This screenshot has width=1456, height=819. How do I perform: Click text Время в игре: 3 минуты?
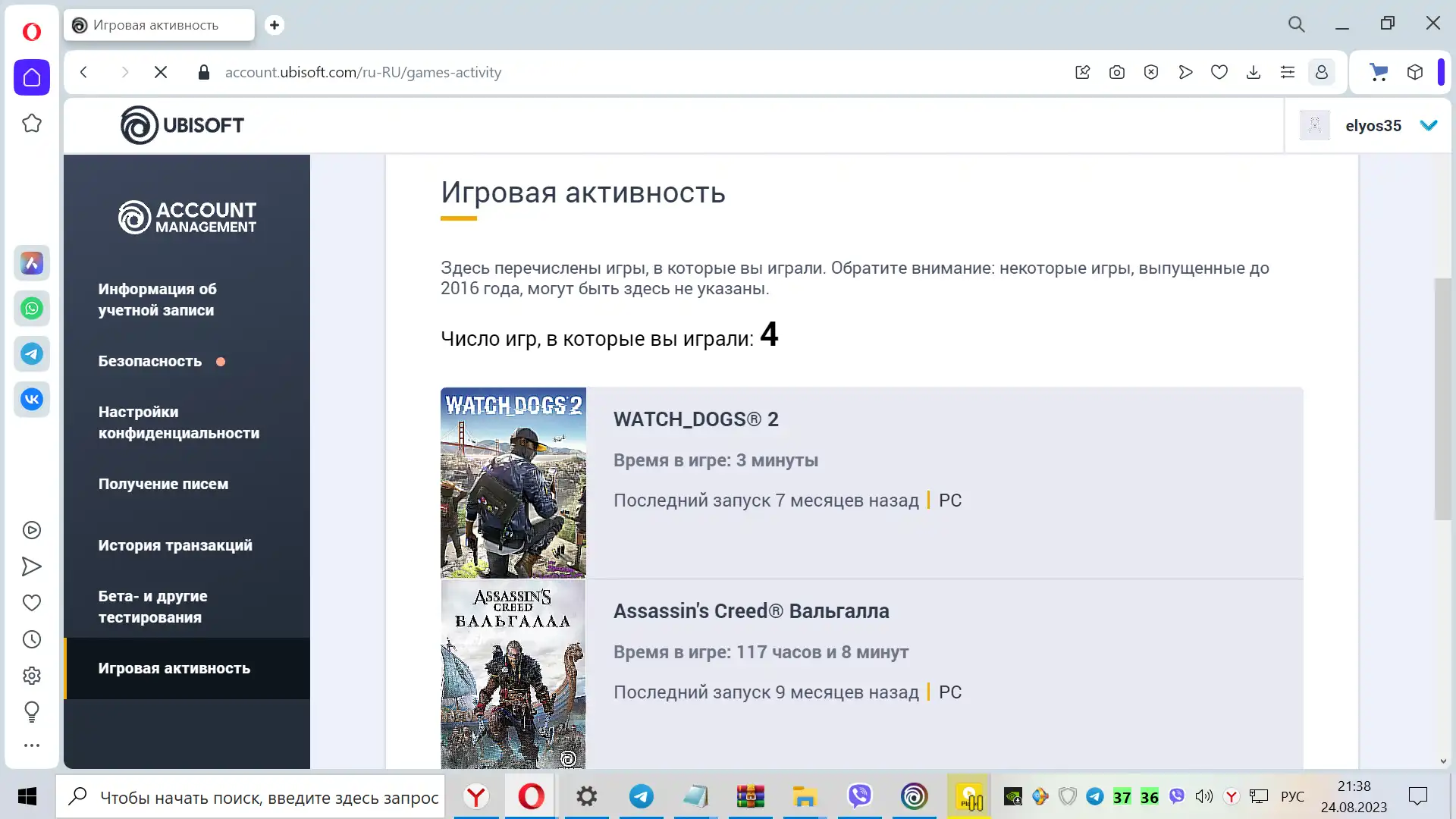tap(716, 460)
